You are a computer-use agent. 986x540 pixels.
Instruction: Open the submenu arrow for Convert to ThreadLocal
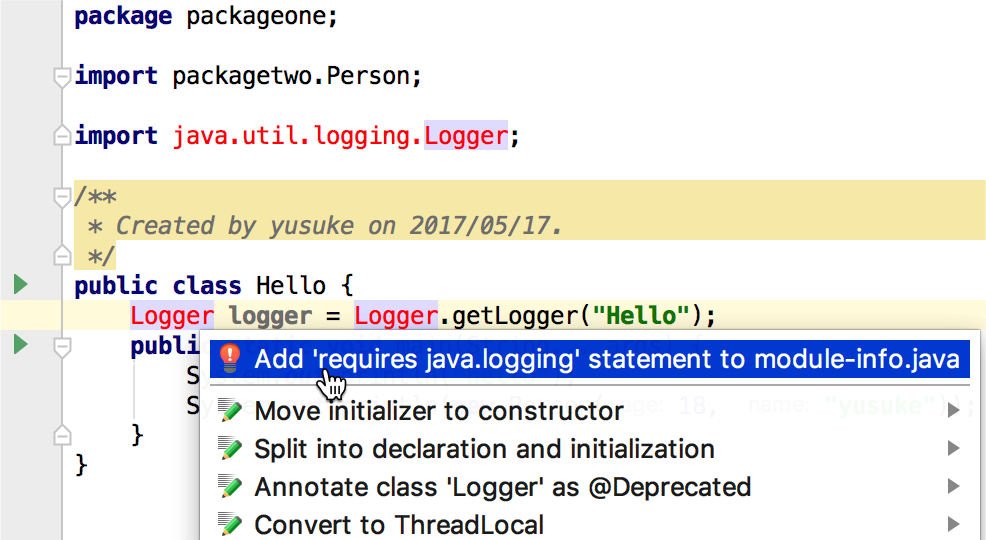pyautogui.click(x=954, y=524)
